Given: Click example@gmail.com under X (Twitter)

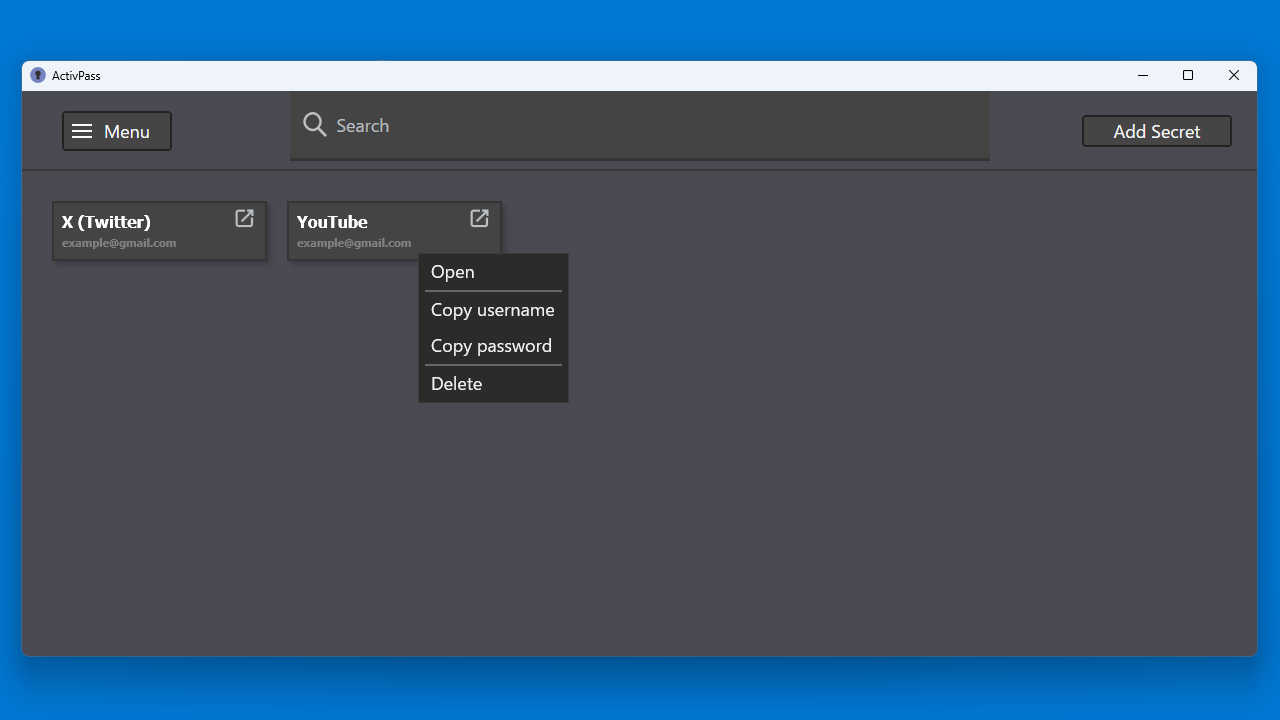Looking at the screenshot, I should click(119, 243).
